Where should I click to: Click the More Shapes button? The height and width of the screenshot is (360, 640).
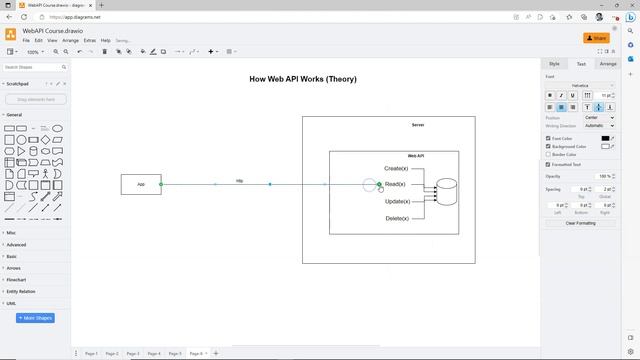pyautogui.click(x=36, y=318)
